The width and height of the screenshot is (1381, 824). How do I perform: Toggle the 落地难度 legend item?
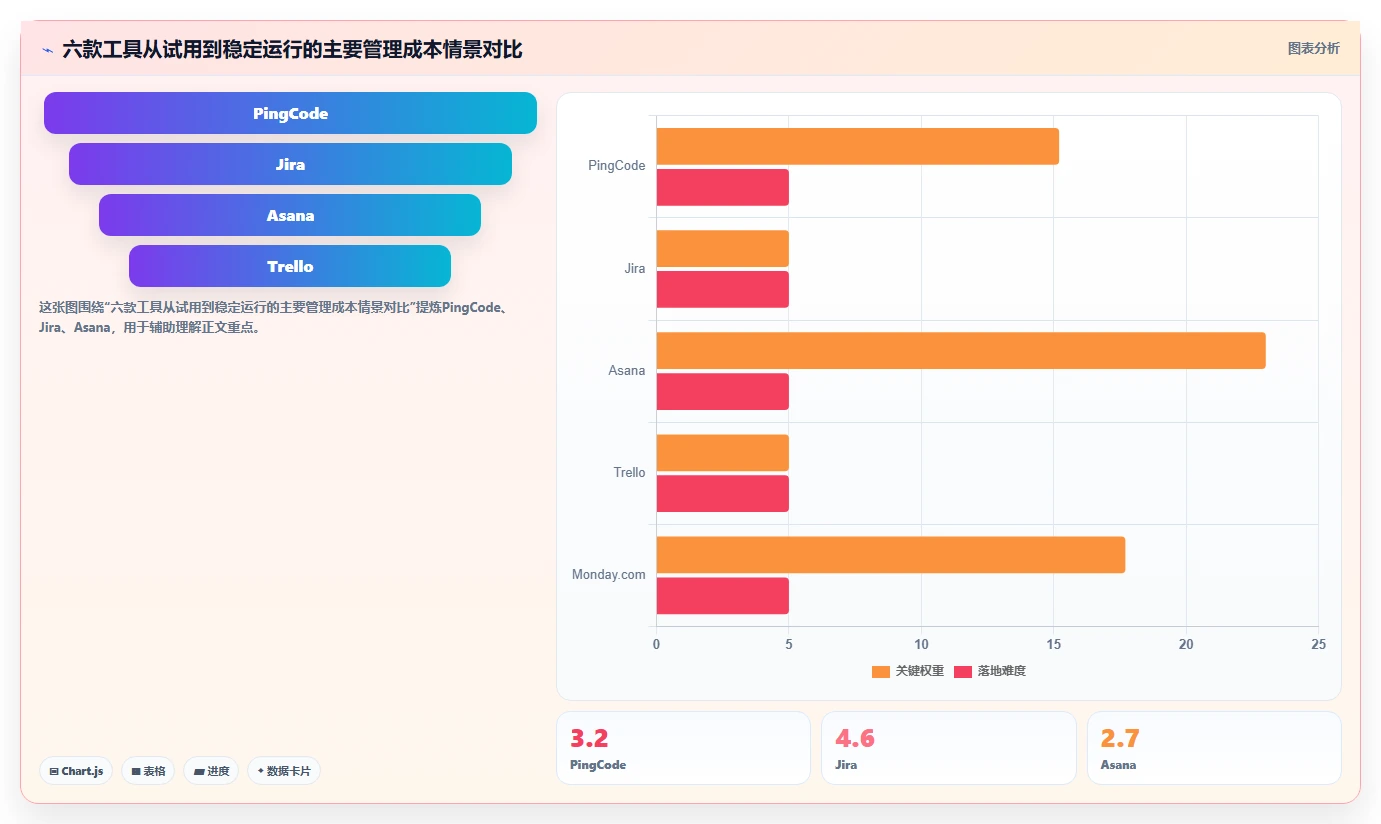[x=990, y=671]
